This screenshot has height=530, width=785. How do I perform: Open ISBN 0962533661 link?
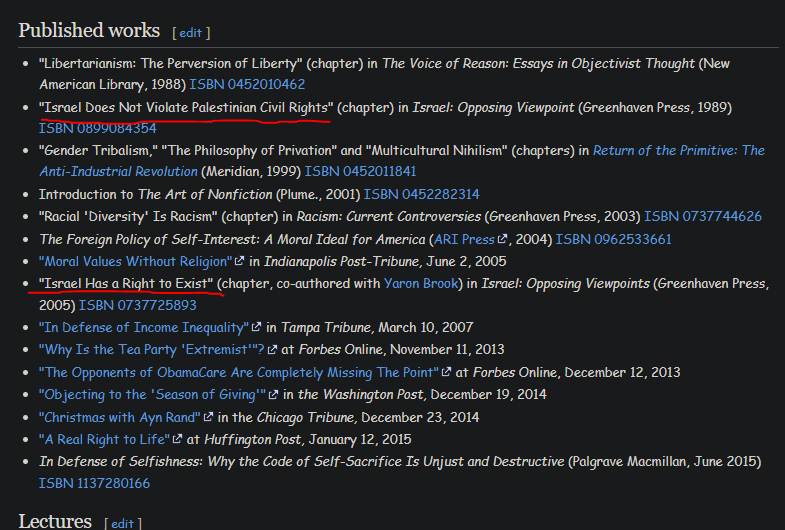point(613,239)
